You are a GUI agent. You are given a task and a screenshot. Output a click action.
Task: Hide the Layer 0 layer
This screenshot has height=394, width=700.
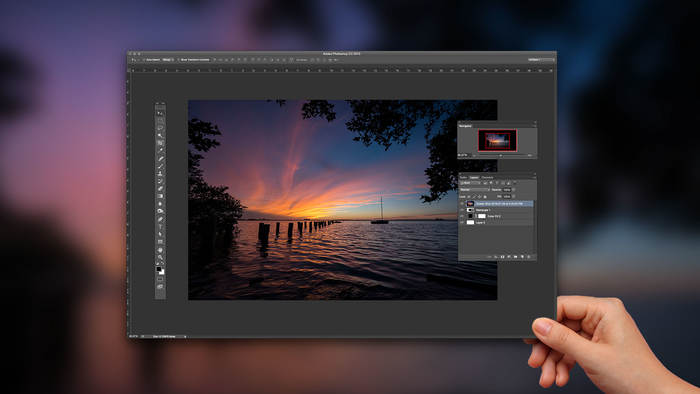coord(462,222)
